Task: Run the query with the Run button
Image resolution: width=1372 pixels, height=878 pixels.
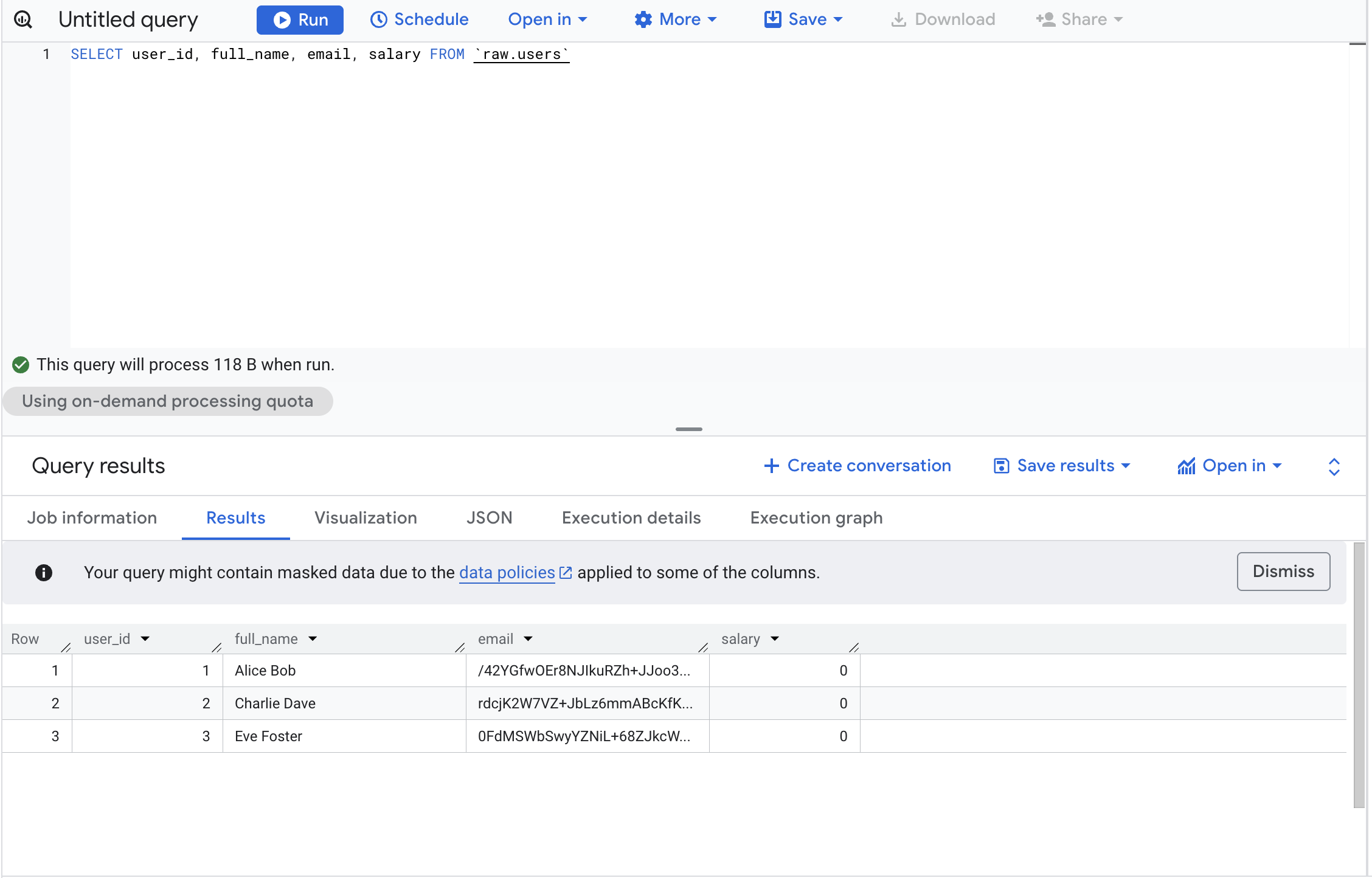Action: click(300, 19)
